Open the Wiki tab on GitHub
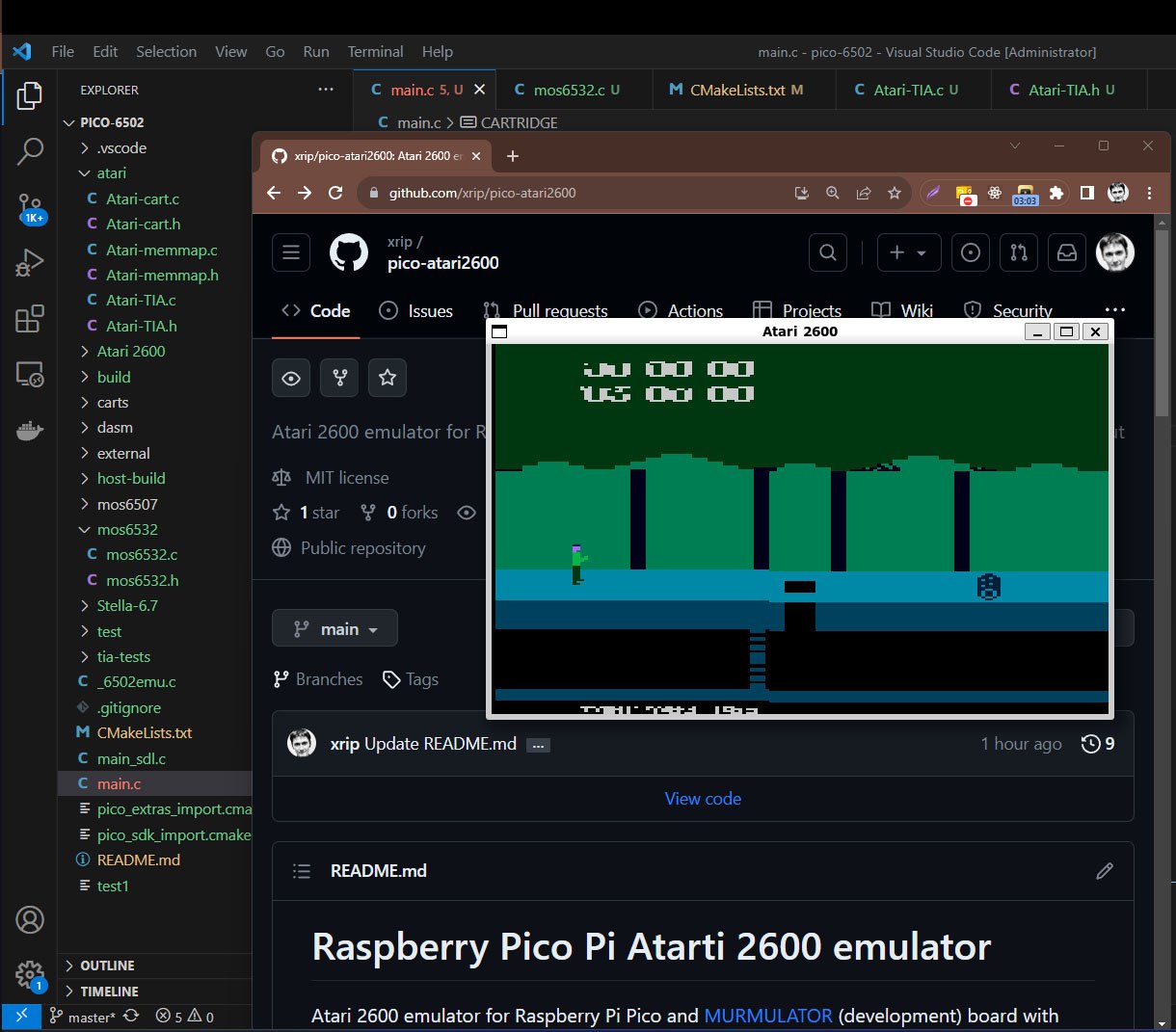The height and width of the screenshot is (1032, 1176). pyautogui.click(x=902, y=310)
